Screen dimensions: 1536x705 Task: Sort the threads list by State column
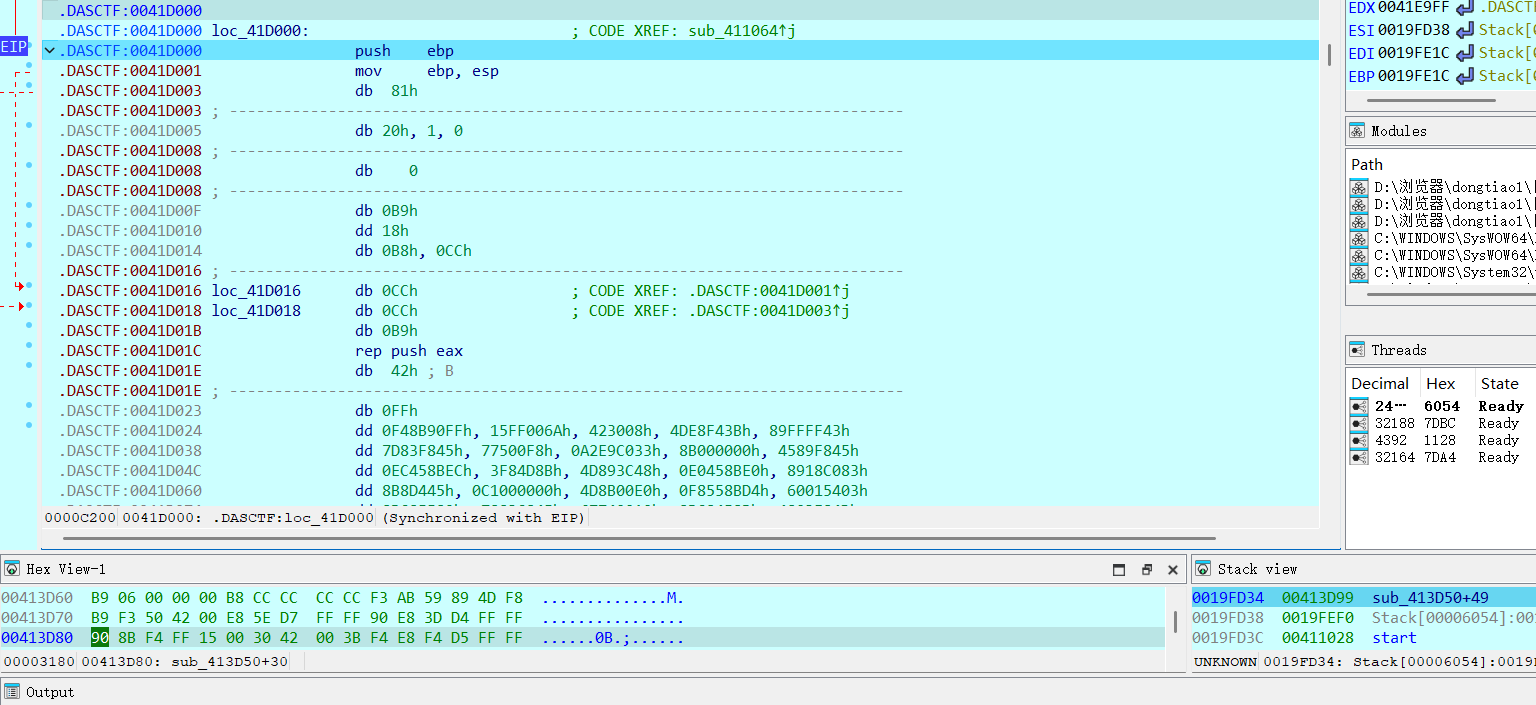point(1500,383)
